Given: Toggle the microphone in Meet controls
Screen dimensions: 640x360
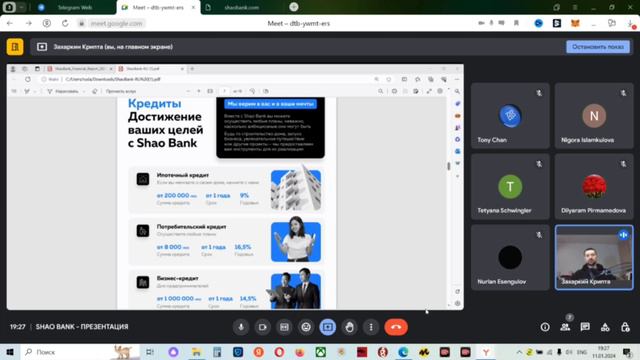Looking at the screenshot, I should click(x=241, y=327).
